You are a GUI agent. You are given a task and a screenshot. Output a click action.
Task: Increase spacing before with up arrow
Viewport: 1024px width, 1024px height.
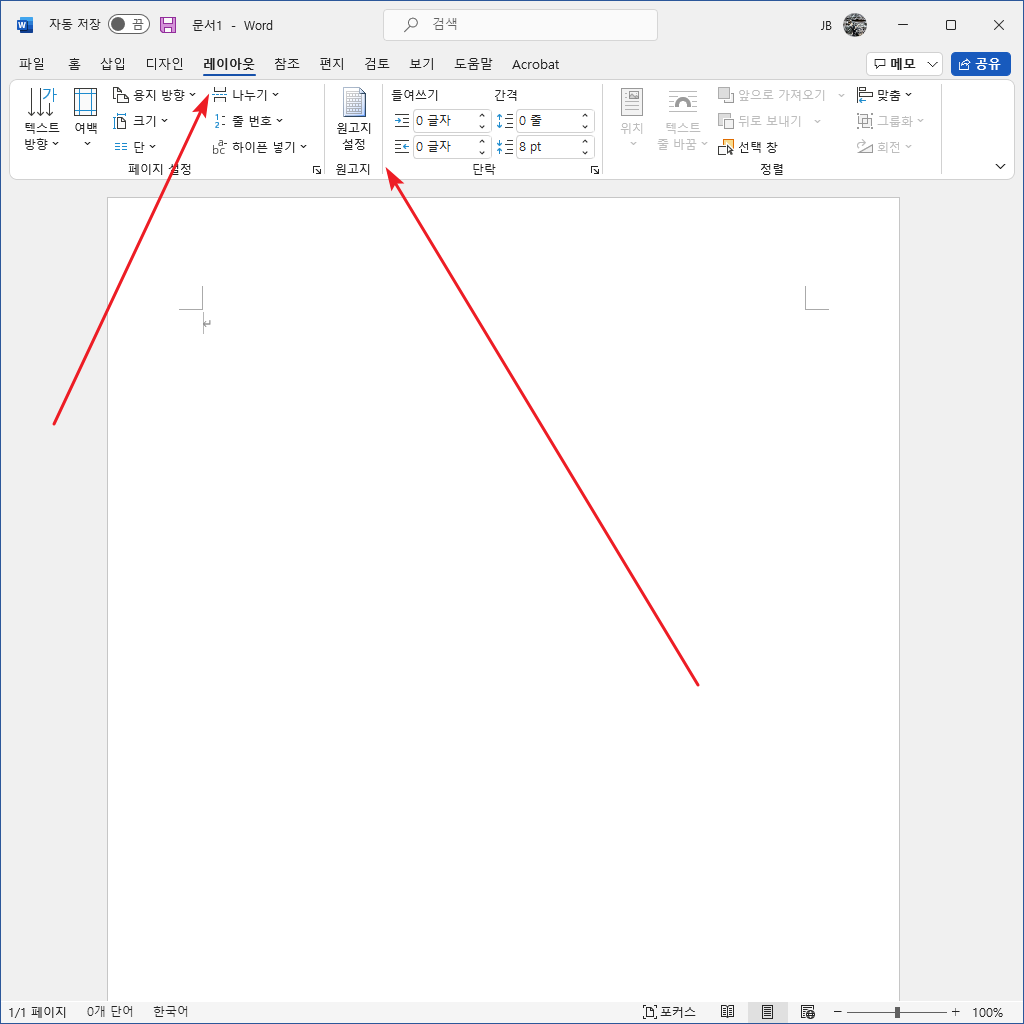pyautogui.click(x=585, y=116)
